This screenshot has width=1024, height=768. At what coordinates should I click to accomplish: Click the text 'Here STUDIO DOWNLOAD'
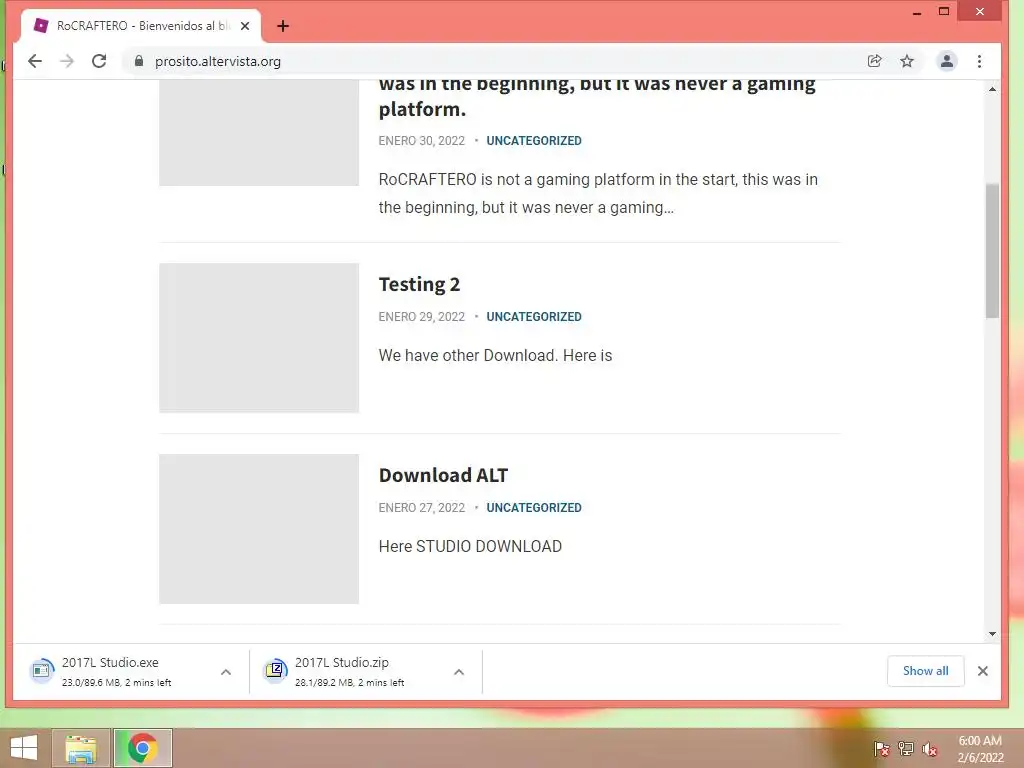click(x=470, y=547)
